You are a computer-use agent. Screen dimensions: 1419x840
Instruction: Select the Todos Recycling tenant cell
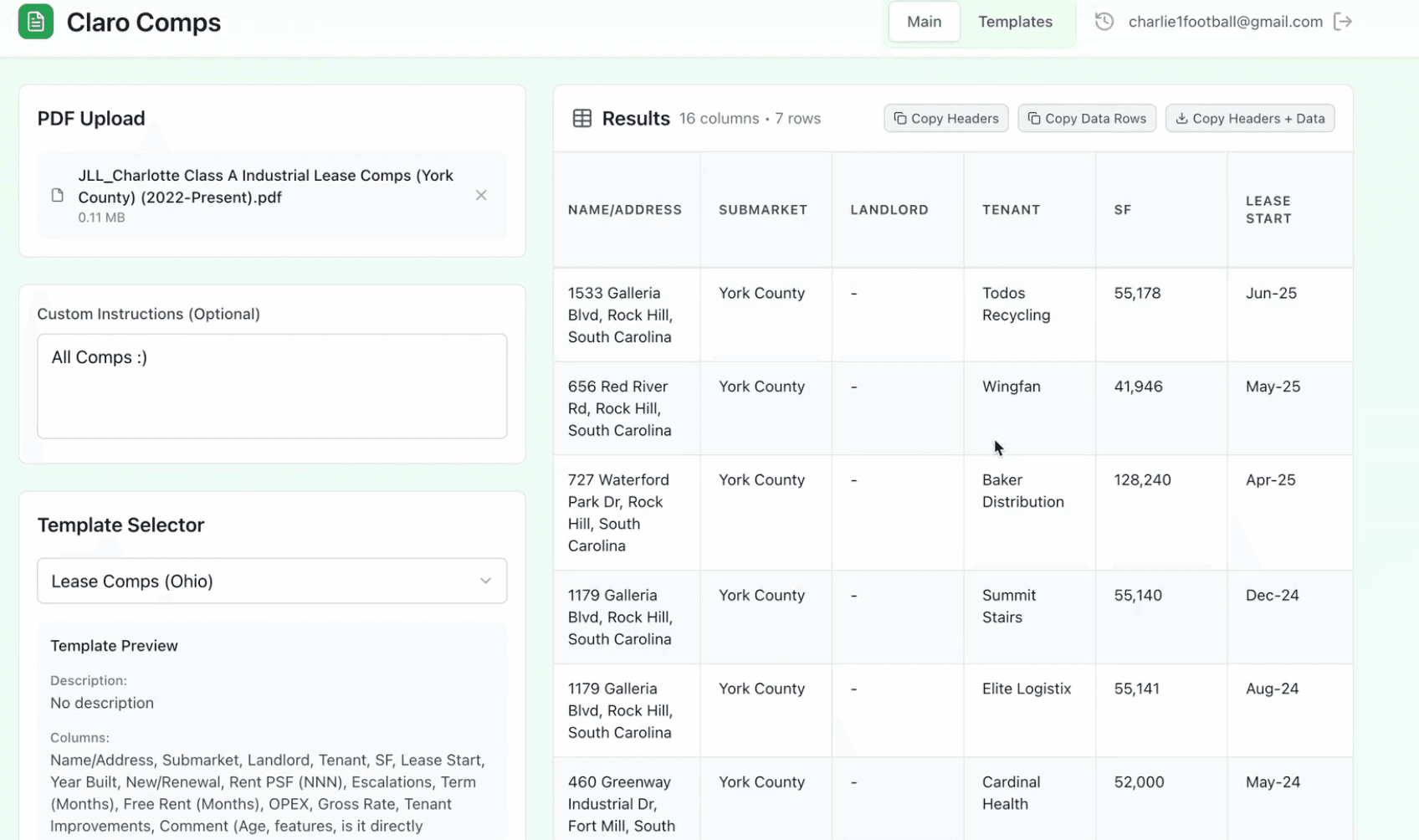(x=1016, y=304)
